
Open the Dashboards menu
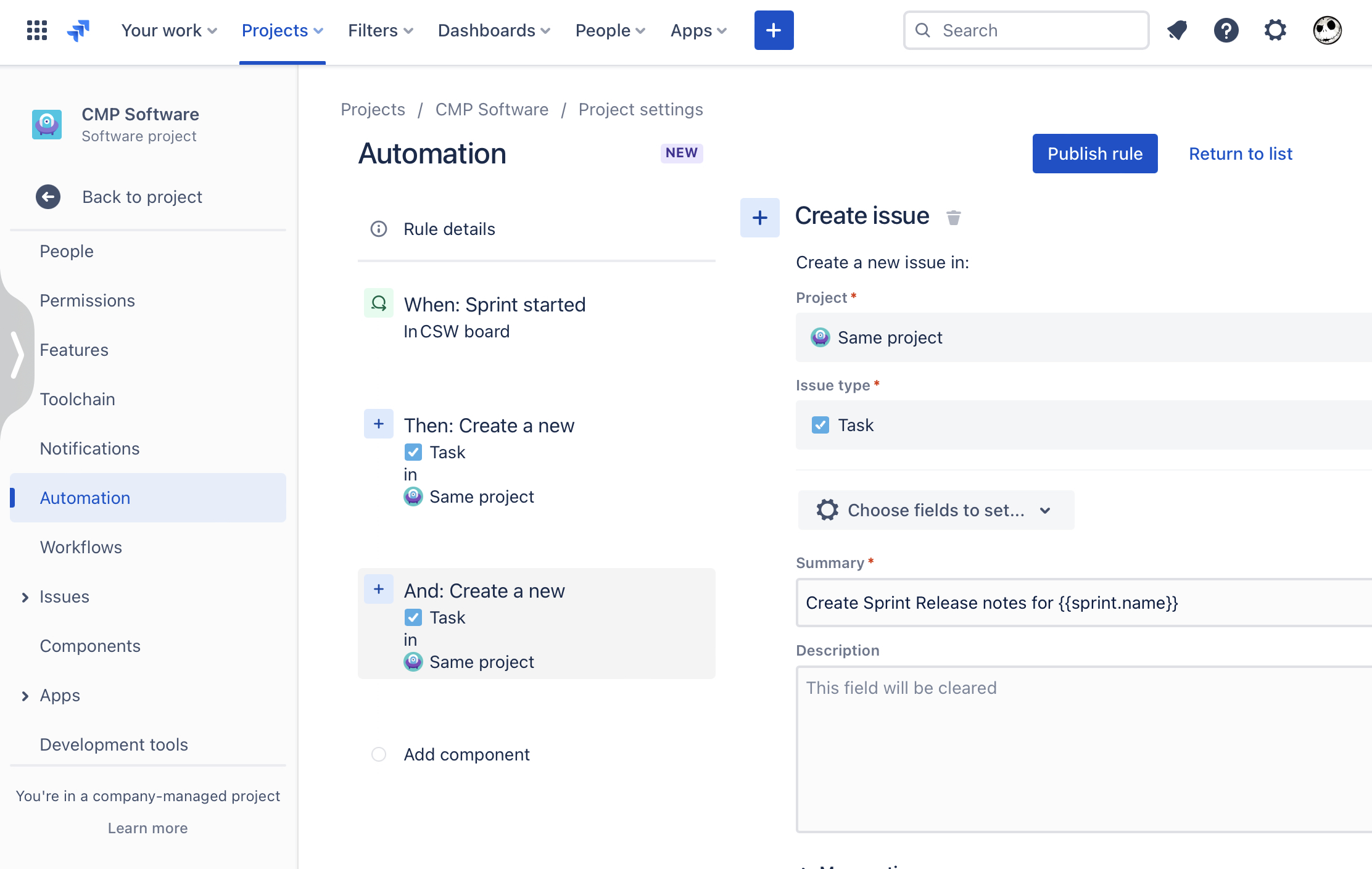pos(493,30)
